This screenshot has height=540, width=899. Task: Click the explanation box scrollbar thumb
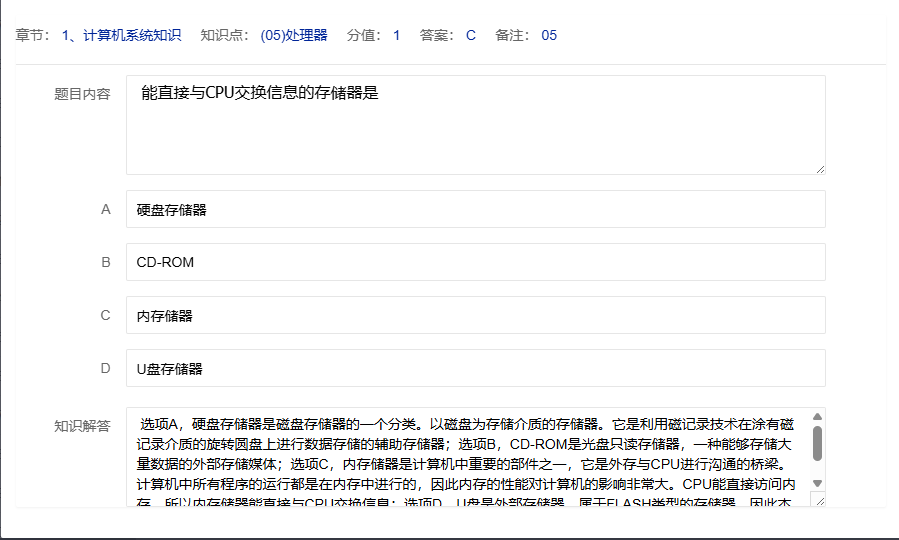(817, 443)
